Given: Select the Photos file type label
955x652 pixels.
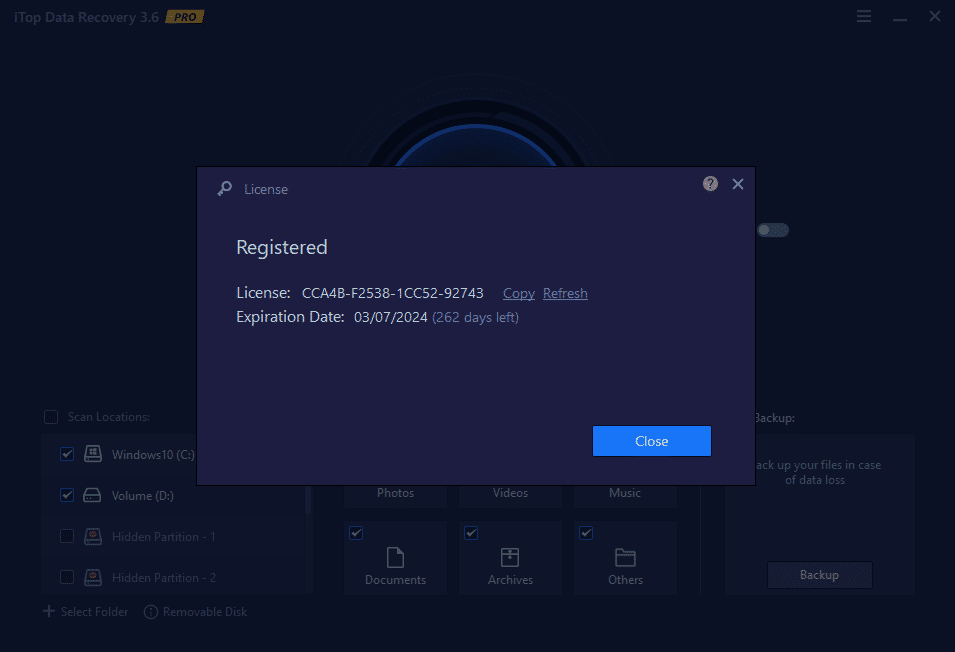Looking at the screenshot, I should [395, 493].
